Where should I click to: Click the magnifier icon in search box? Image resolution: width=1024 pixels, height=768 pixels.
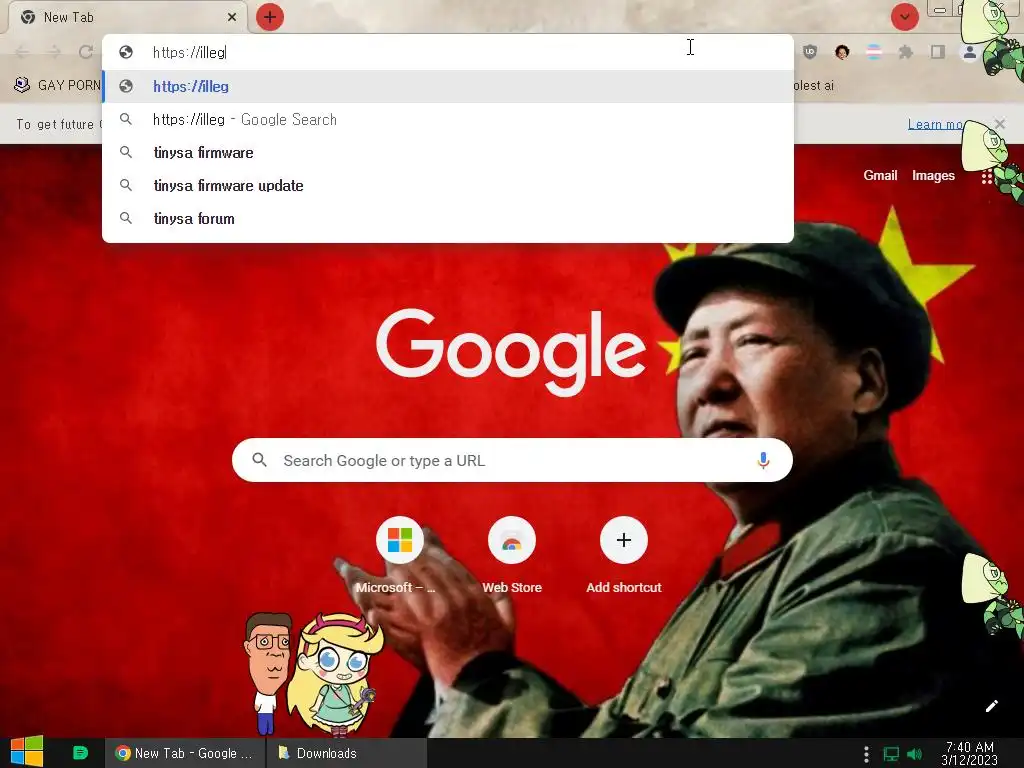click(x=260, y=460)
